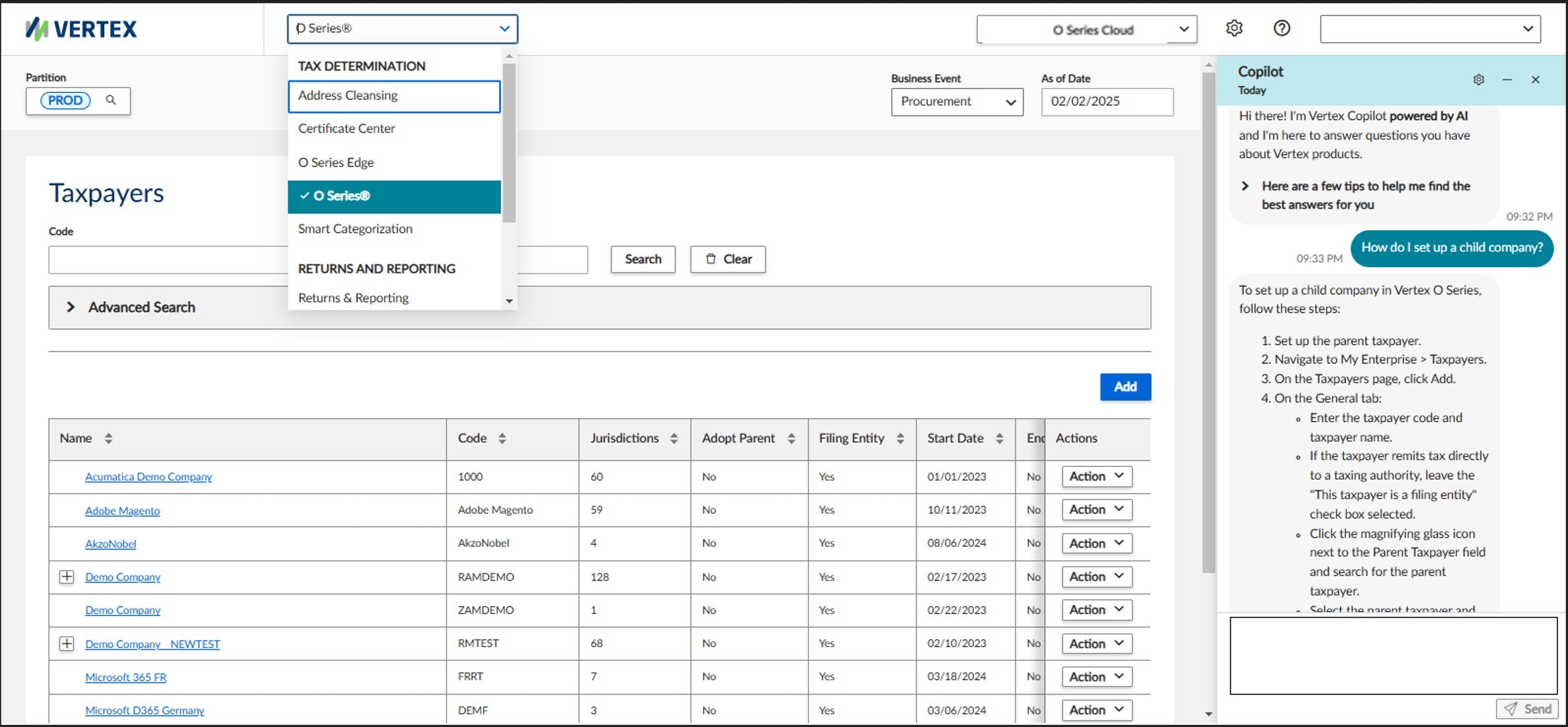Open the top bar settings gear
Image resolution: width=1568 pixels, height=727 pixels.
pos(1234,28)
